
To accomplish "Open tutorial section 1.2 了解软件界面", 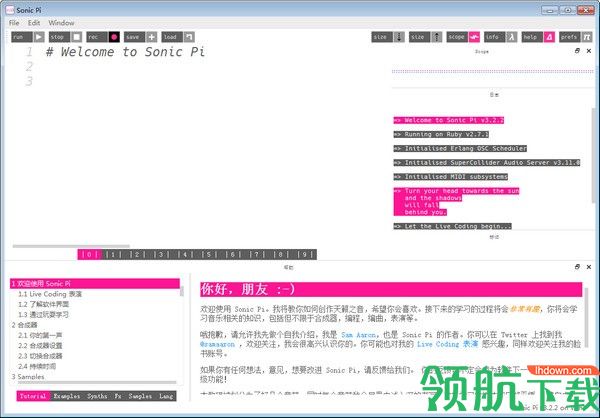I will click(x=44, y=304).
